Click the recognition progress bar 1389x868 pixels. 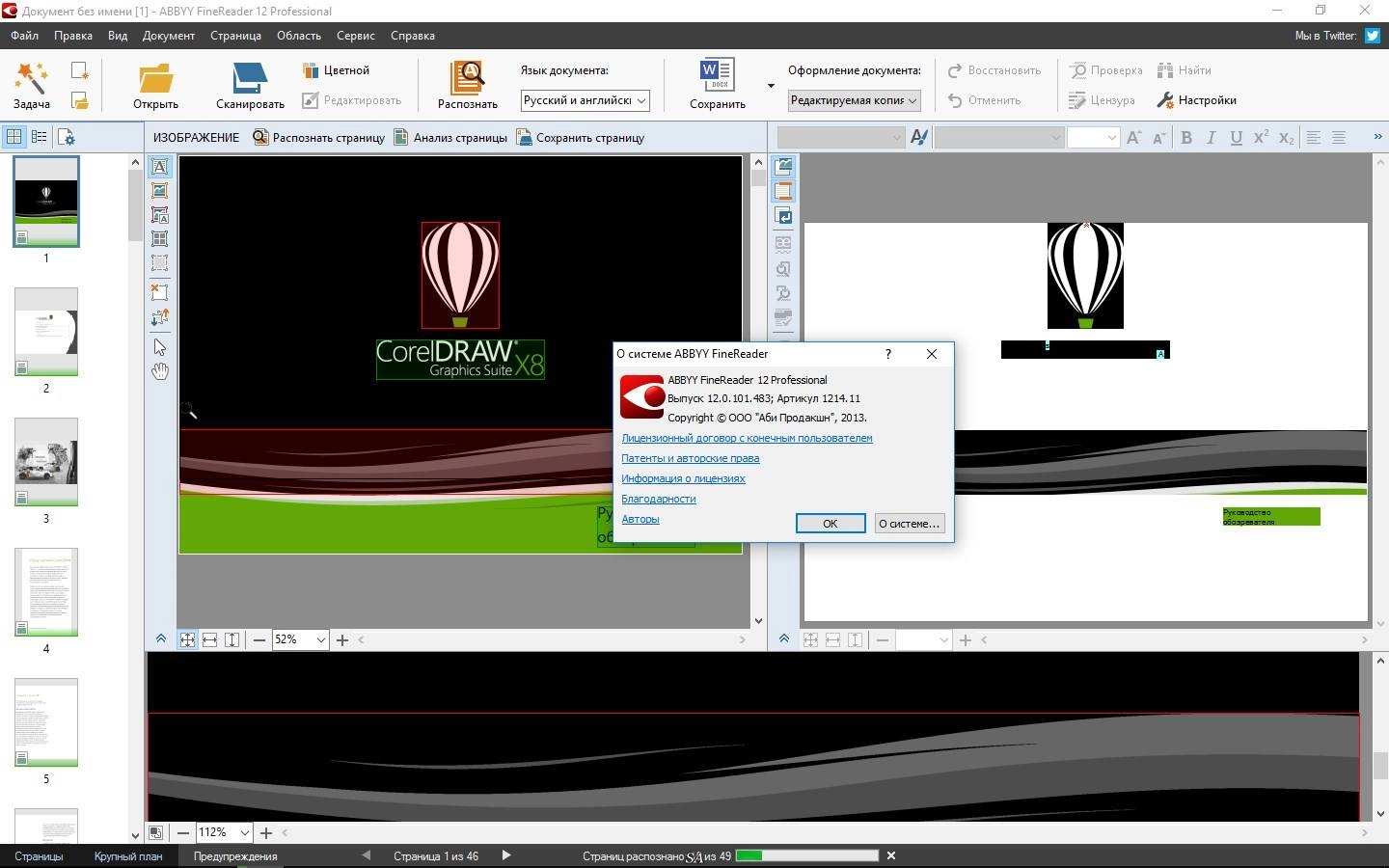point(807,855)
